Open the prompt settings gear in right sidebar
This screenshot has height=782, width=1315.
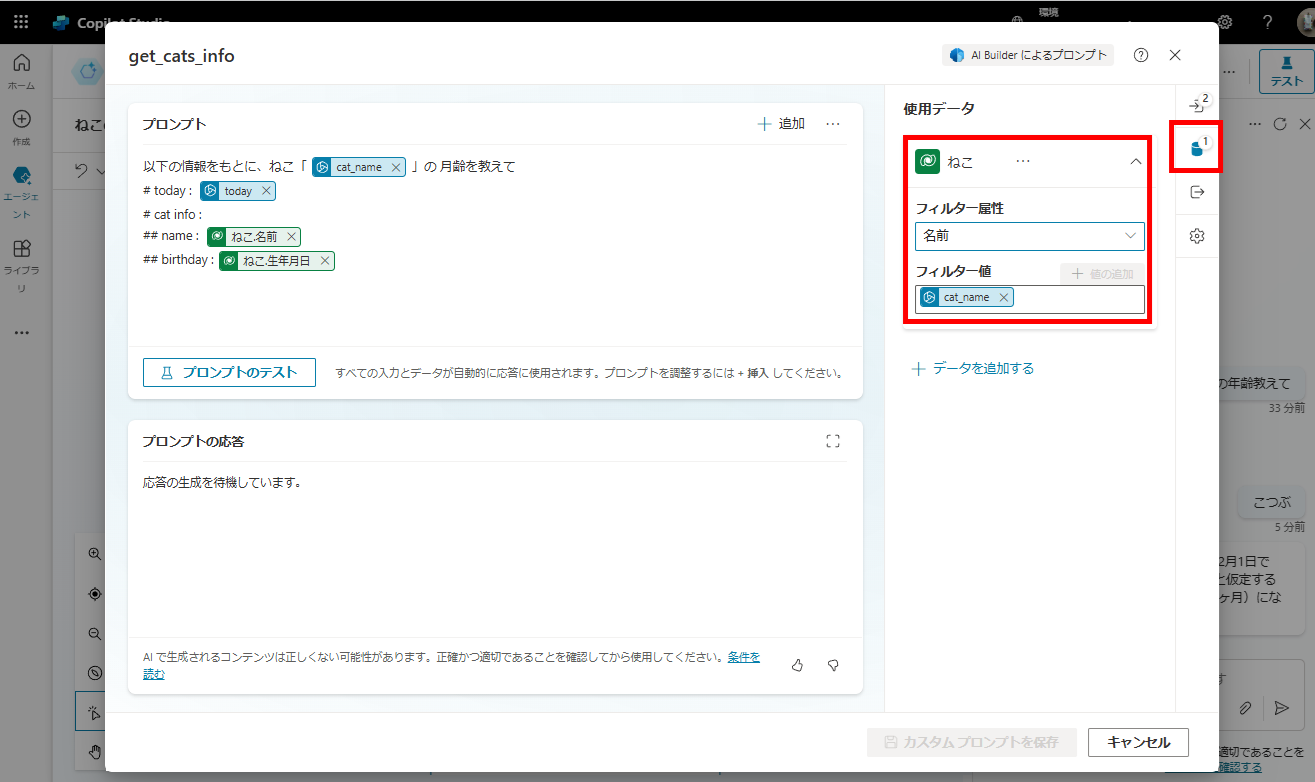1196,236
